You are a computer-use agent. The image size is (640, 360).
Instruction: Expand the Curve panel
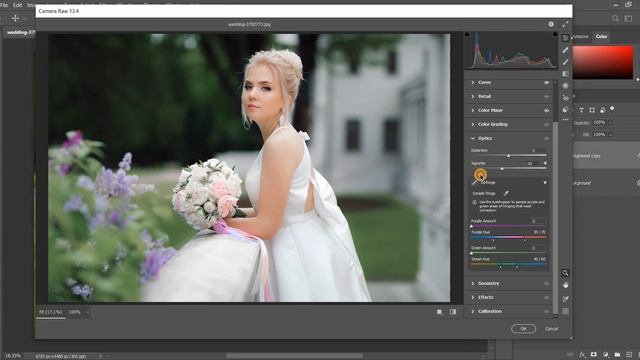[x=473, y=82]
